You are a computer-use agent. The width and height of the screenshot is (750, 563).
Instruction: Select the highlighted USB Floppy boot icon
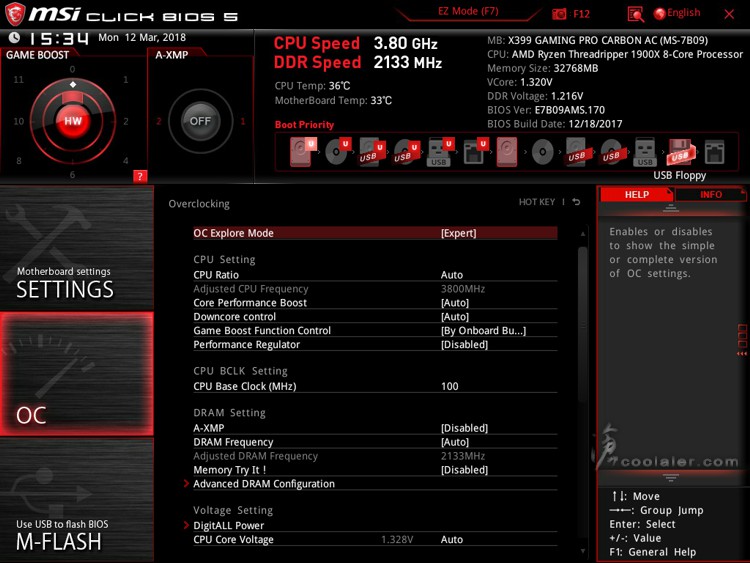click(x=679, y=152)
